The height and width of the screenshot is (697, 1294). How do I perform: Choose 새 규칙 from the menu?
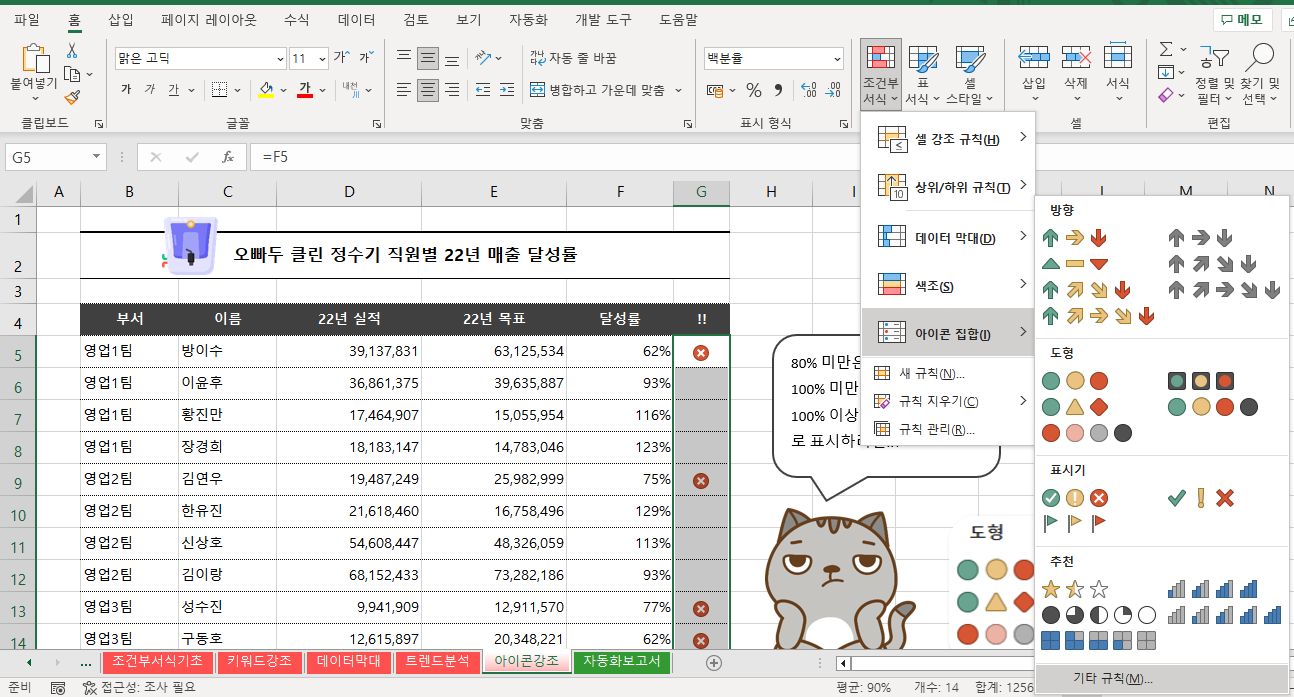coord(948,373)
